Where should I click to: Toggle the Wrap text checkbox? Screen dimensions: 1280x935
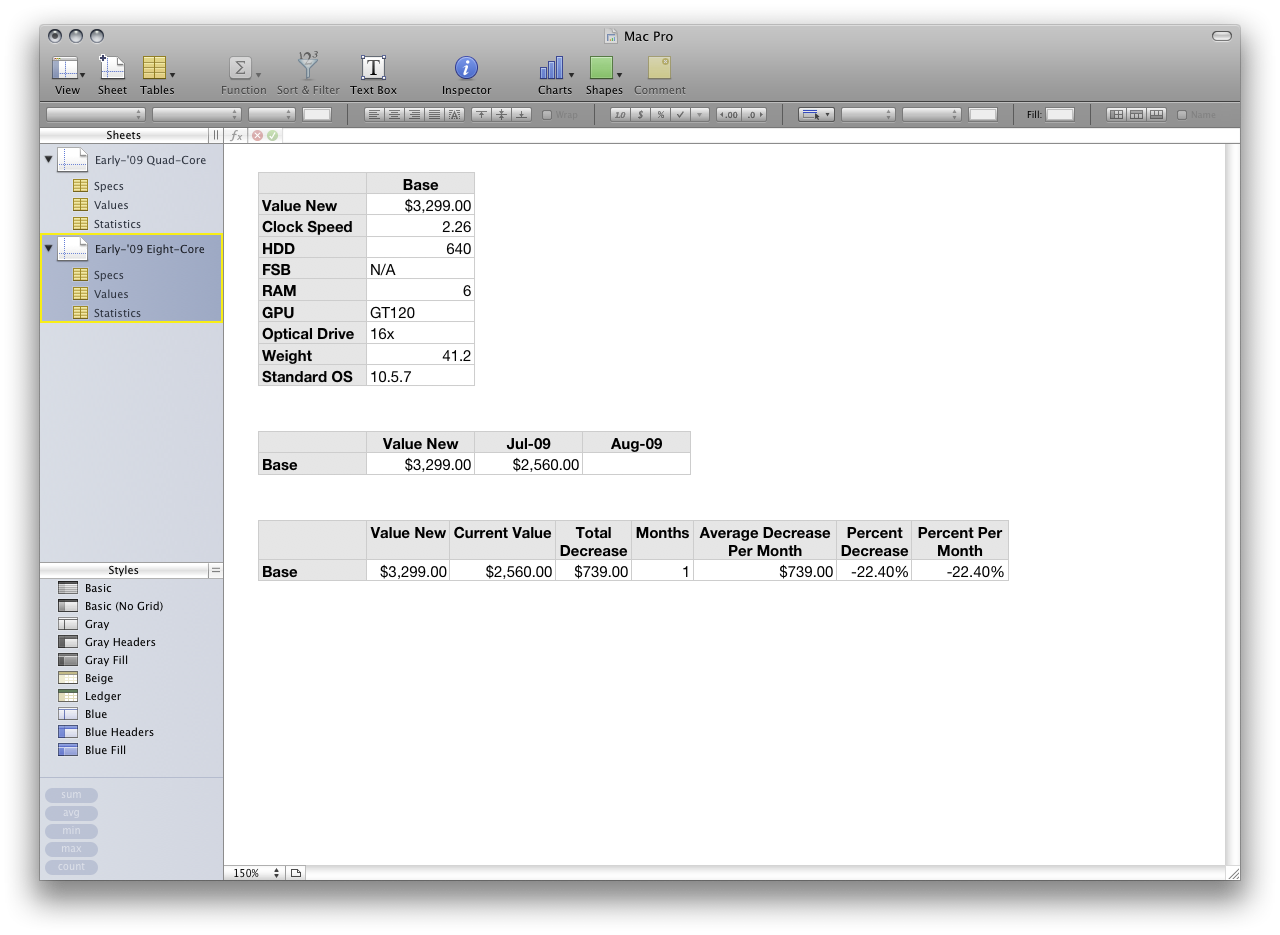click(547, 115)
